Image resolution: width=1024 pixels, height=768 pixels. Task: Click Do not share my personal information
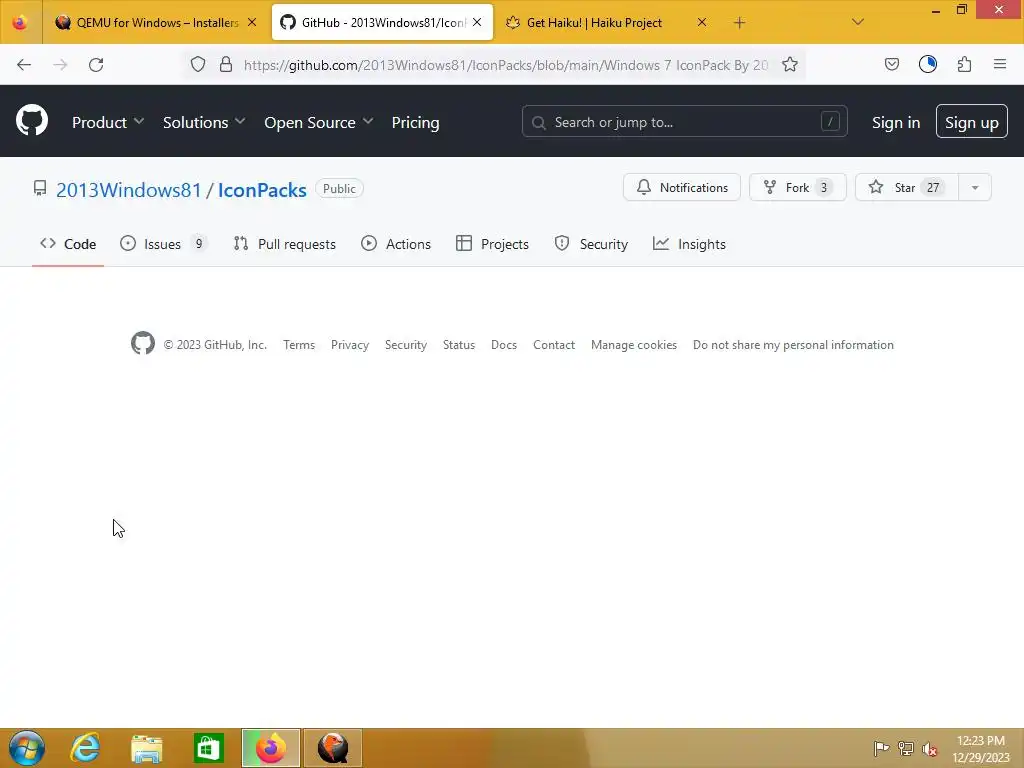793,345
